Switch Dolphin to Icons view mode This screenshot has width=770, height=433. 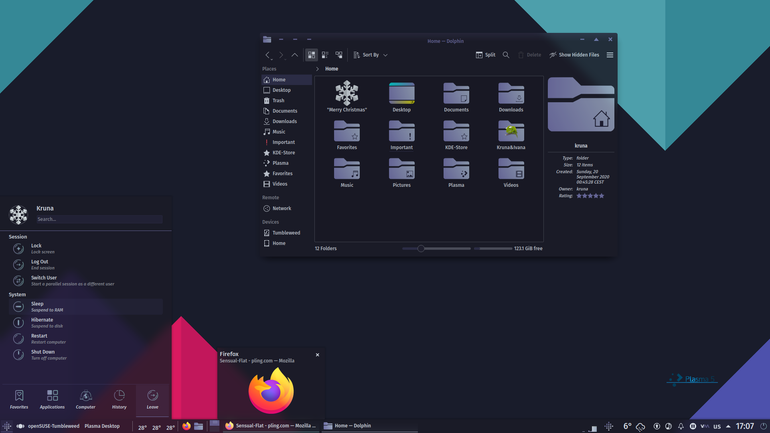point(311,55)
